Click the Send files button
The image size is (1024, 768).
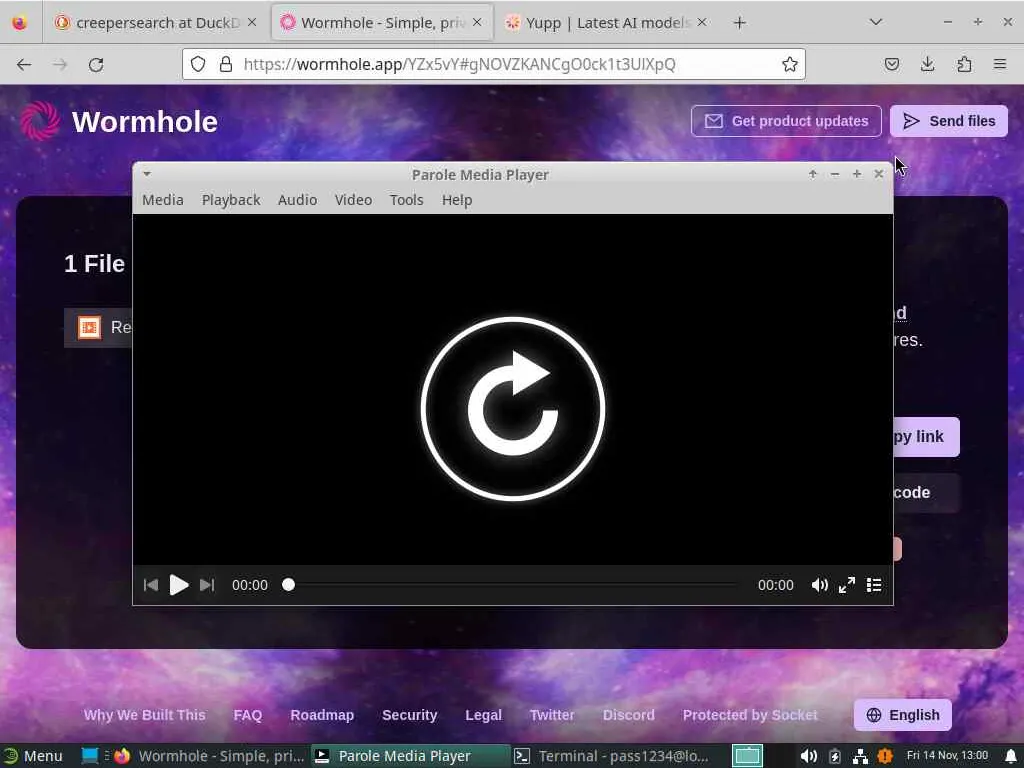coord(949,121)
